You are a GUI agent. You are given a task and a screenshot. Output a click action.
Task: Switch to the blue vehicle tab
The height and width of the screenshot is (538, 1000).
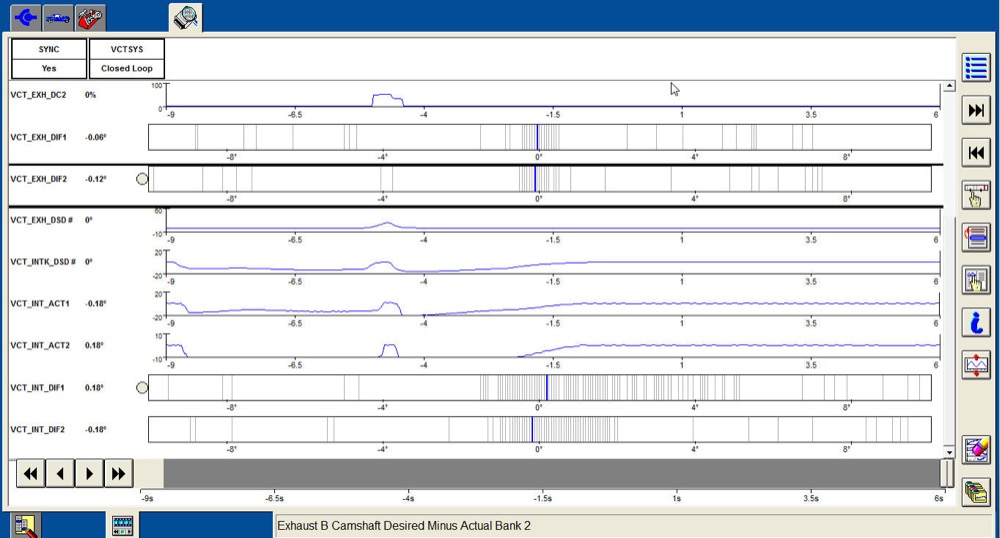[58, 17]
